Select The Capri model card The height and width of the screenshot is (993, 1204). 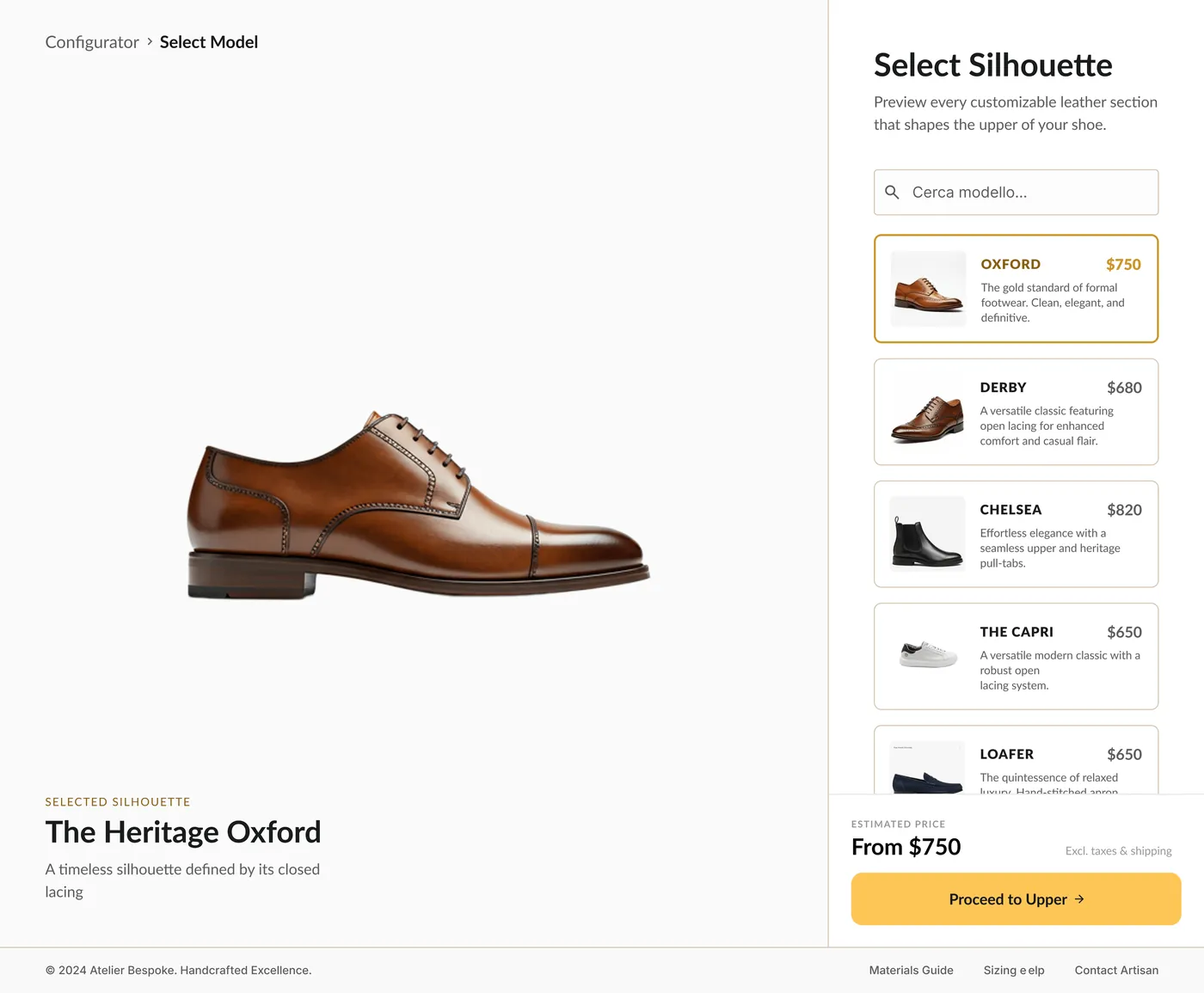coord(1016,656)
